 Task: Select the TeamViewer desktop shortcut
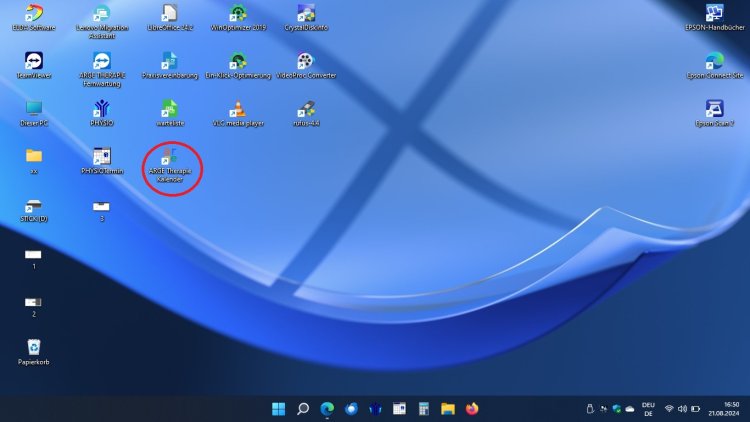click(33, 66)
